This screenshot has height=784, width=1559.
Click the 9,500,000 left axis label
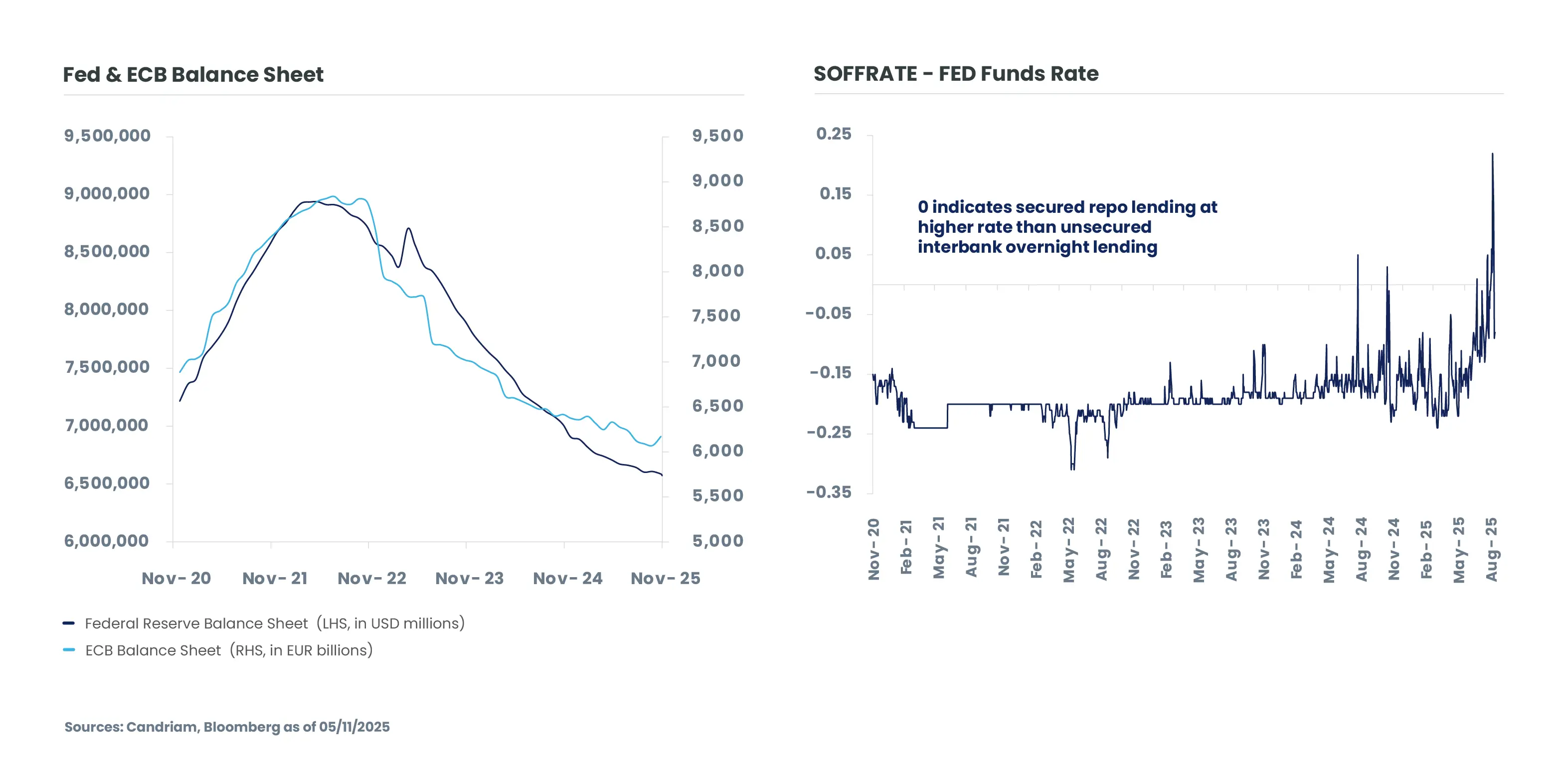[107, 136]
